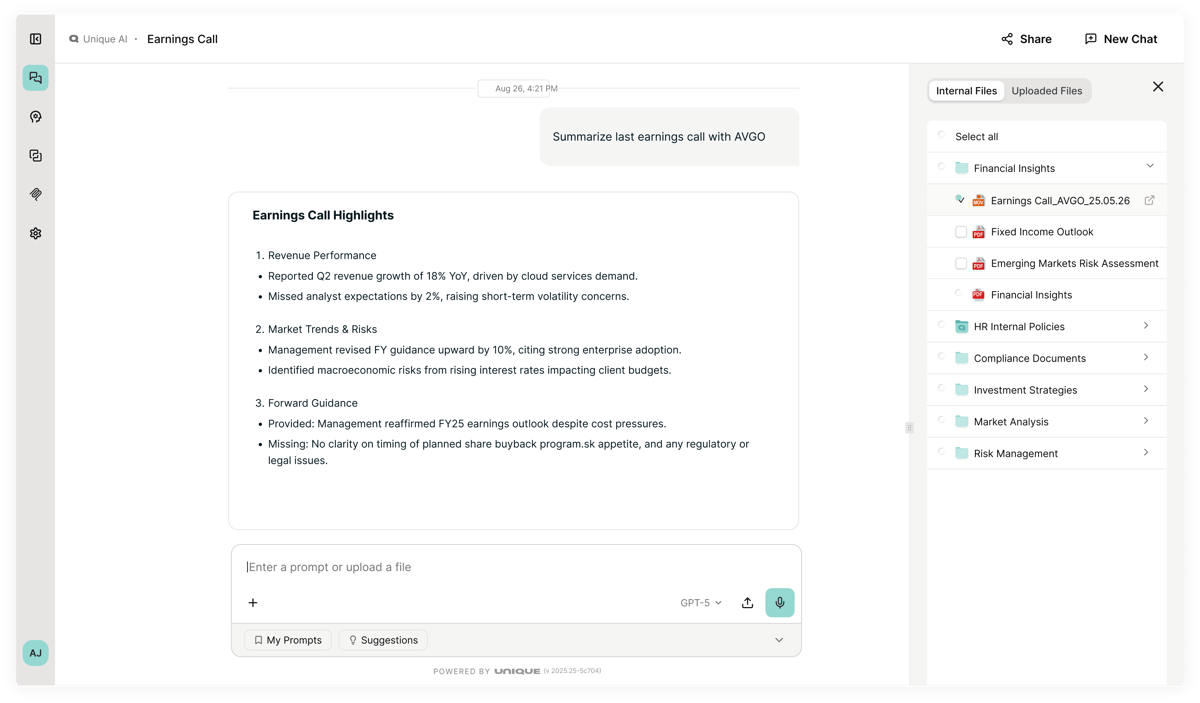Click the plus icon in prompt box
Screen dimensions: 1200x703
coord(253,603)
